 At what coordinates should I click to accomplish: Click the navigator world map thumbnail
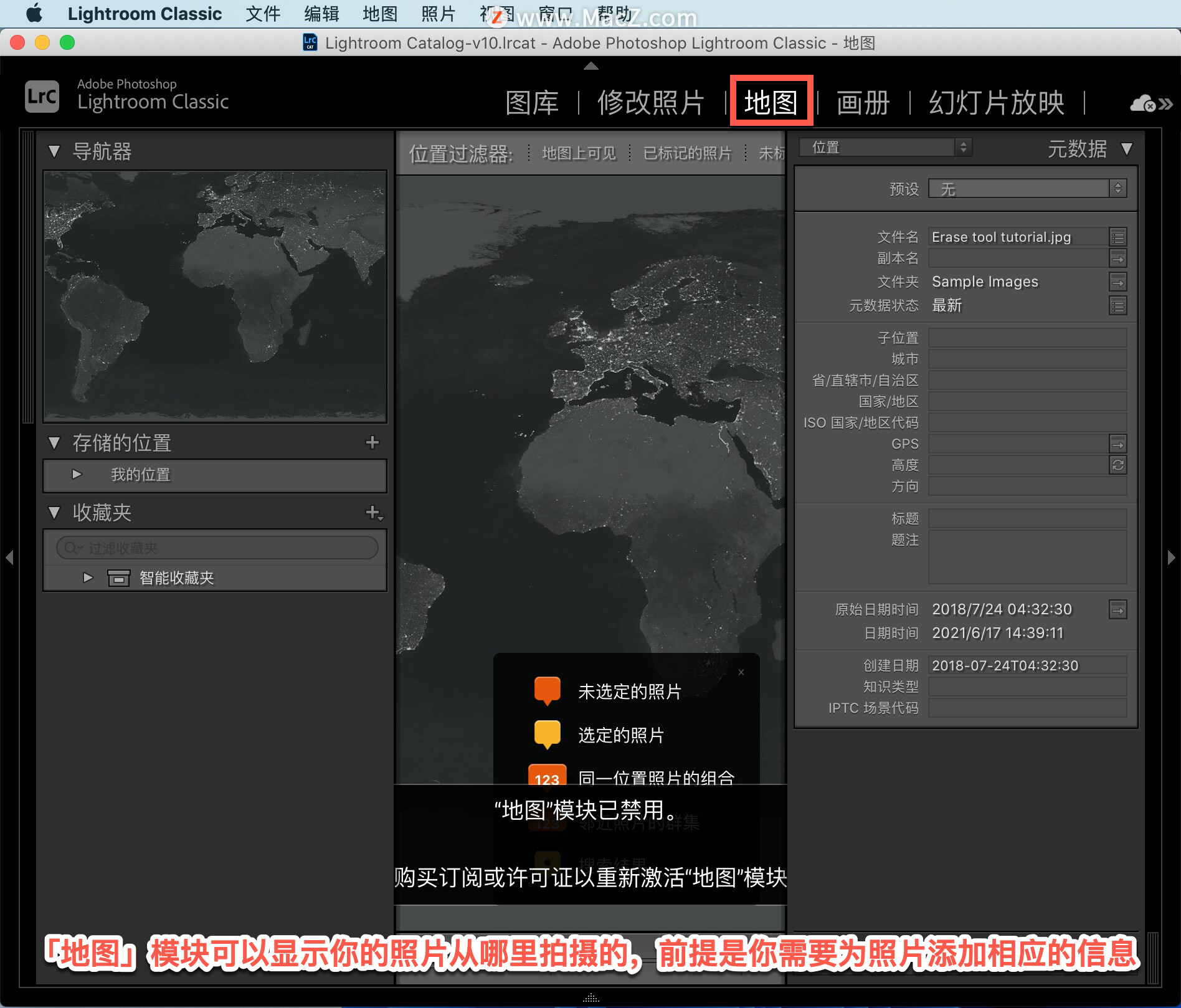point(215,296)
